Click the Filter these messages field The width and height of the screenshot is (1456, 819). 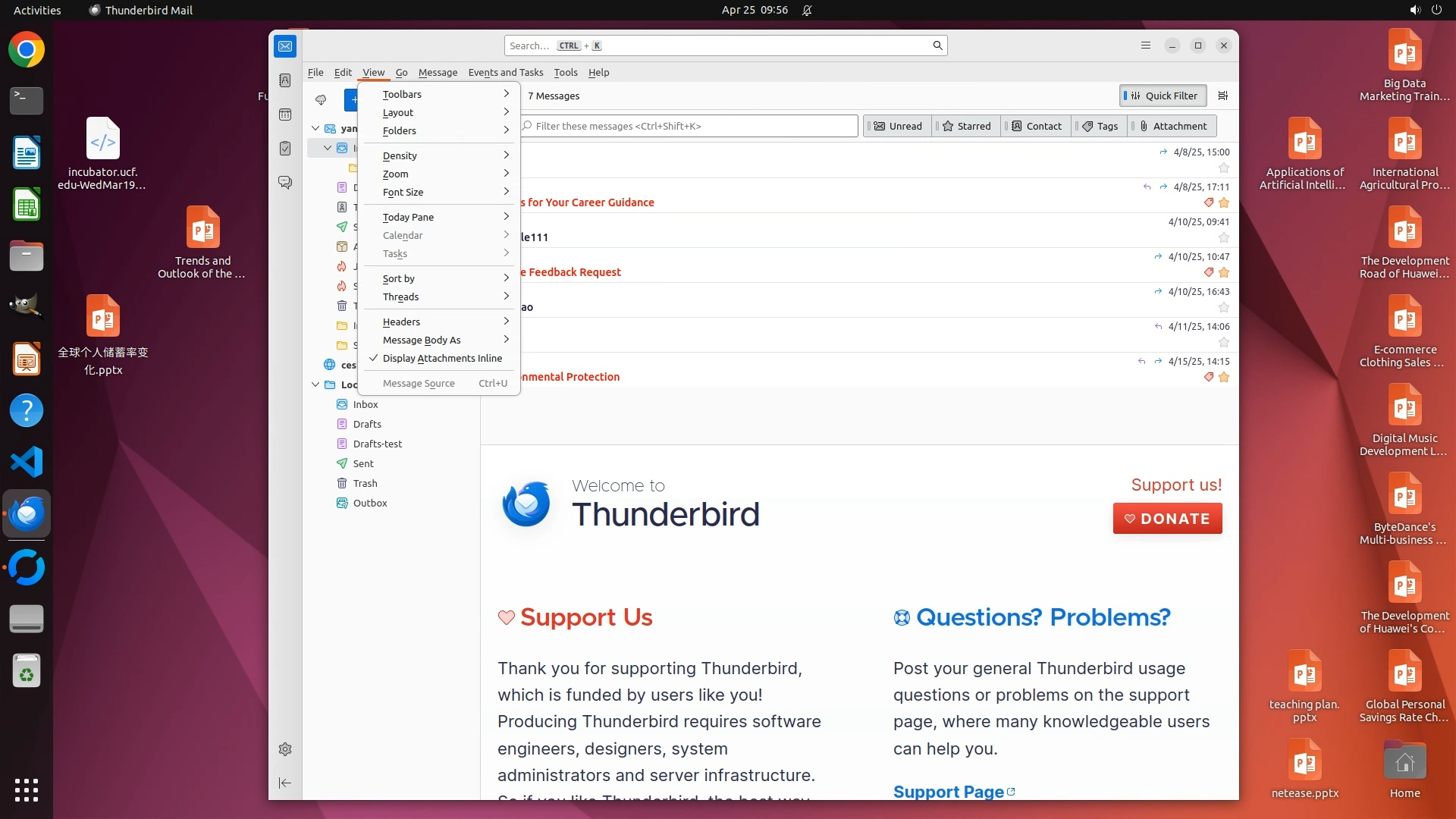click(x=690, y=126)
